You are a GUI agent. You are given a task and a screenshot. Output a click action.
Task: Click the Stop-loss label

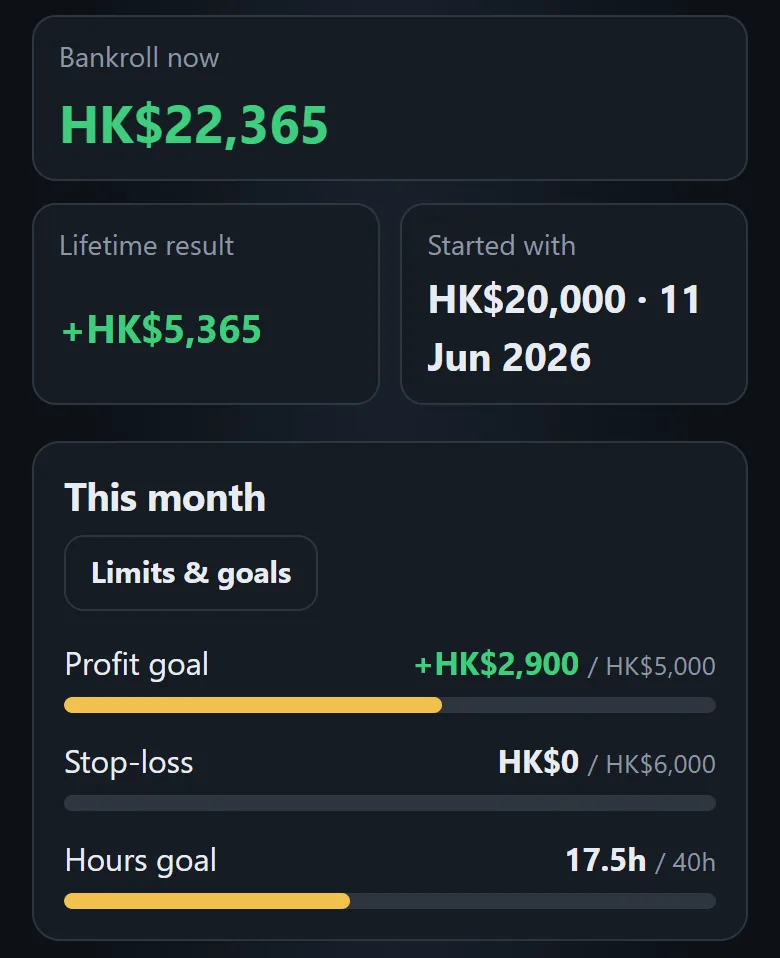[x=129, y=762]
